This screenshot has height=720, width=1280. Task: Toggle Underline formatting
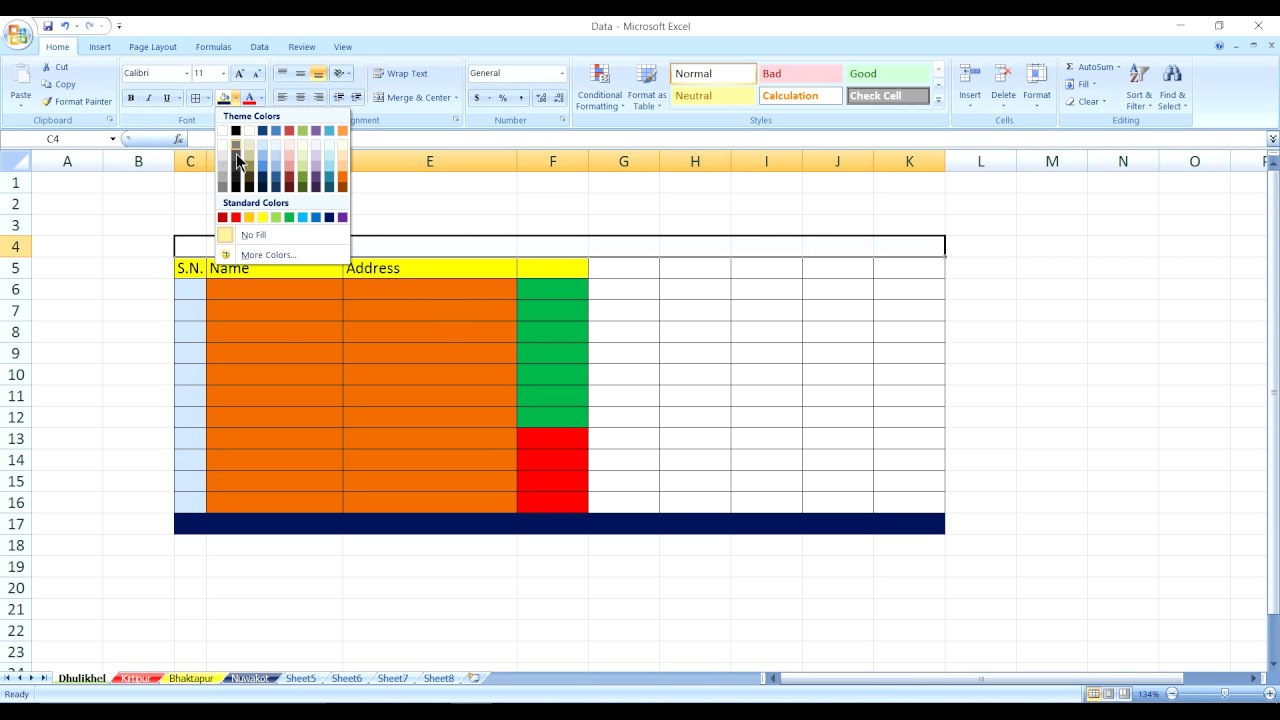(166, 98)
